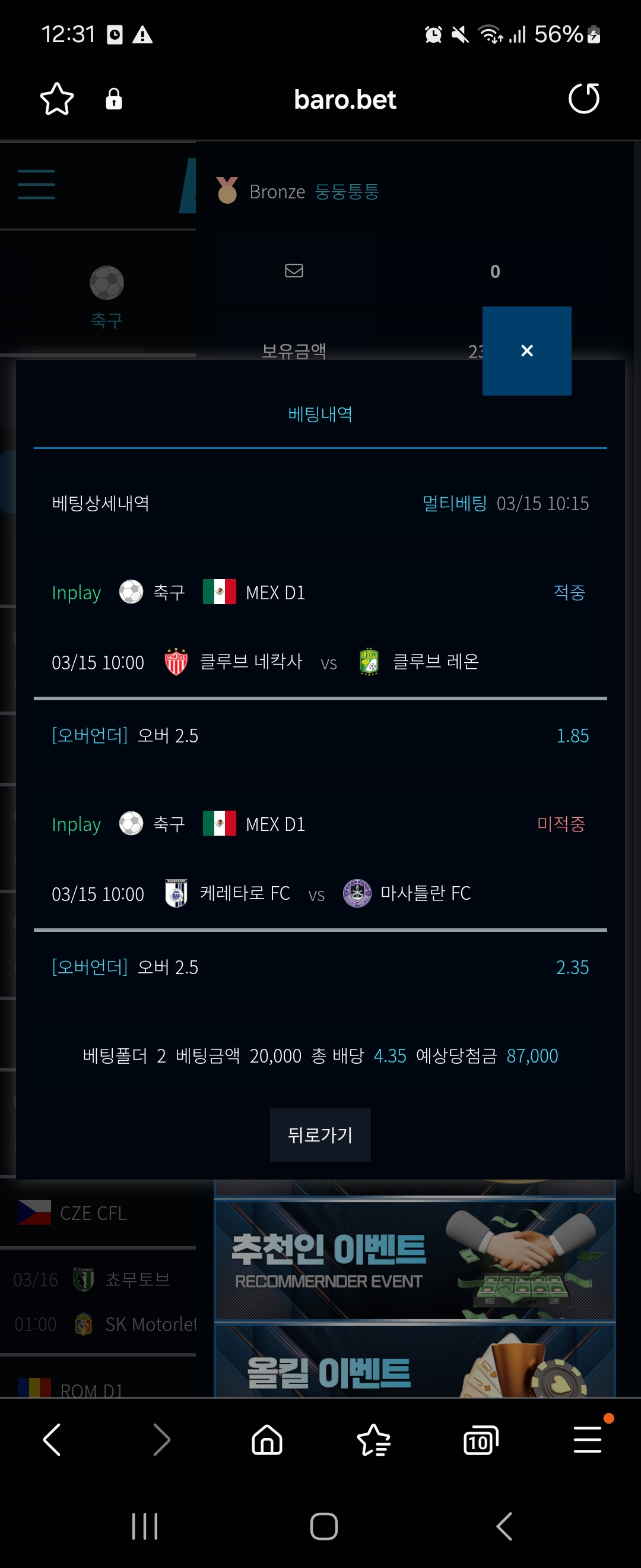Open the hamburger side menu
Image resolution: width=641 pixels, height=1568 pixels.
point(36,185)
